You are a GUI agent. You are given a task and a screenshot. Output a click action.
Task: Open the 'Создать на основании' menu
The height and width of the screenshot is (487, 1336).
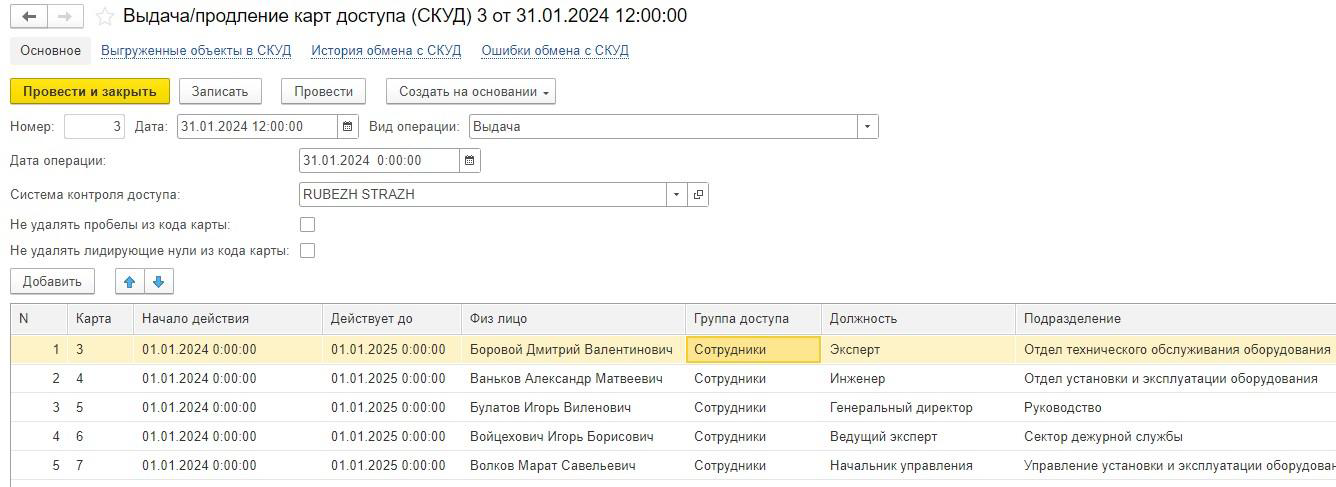(x=471, y=91)
